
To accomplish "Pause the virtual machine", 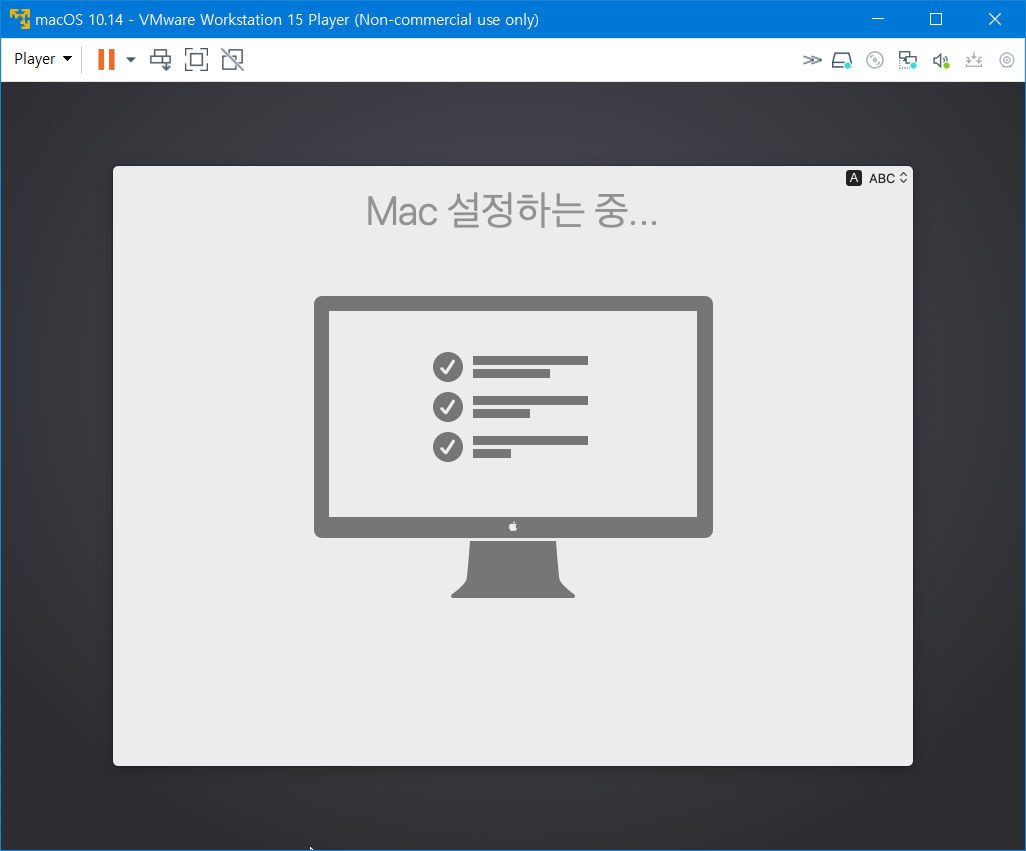I will point(106,60).
